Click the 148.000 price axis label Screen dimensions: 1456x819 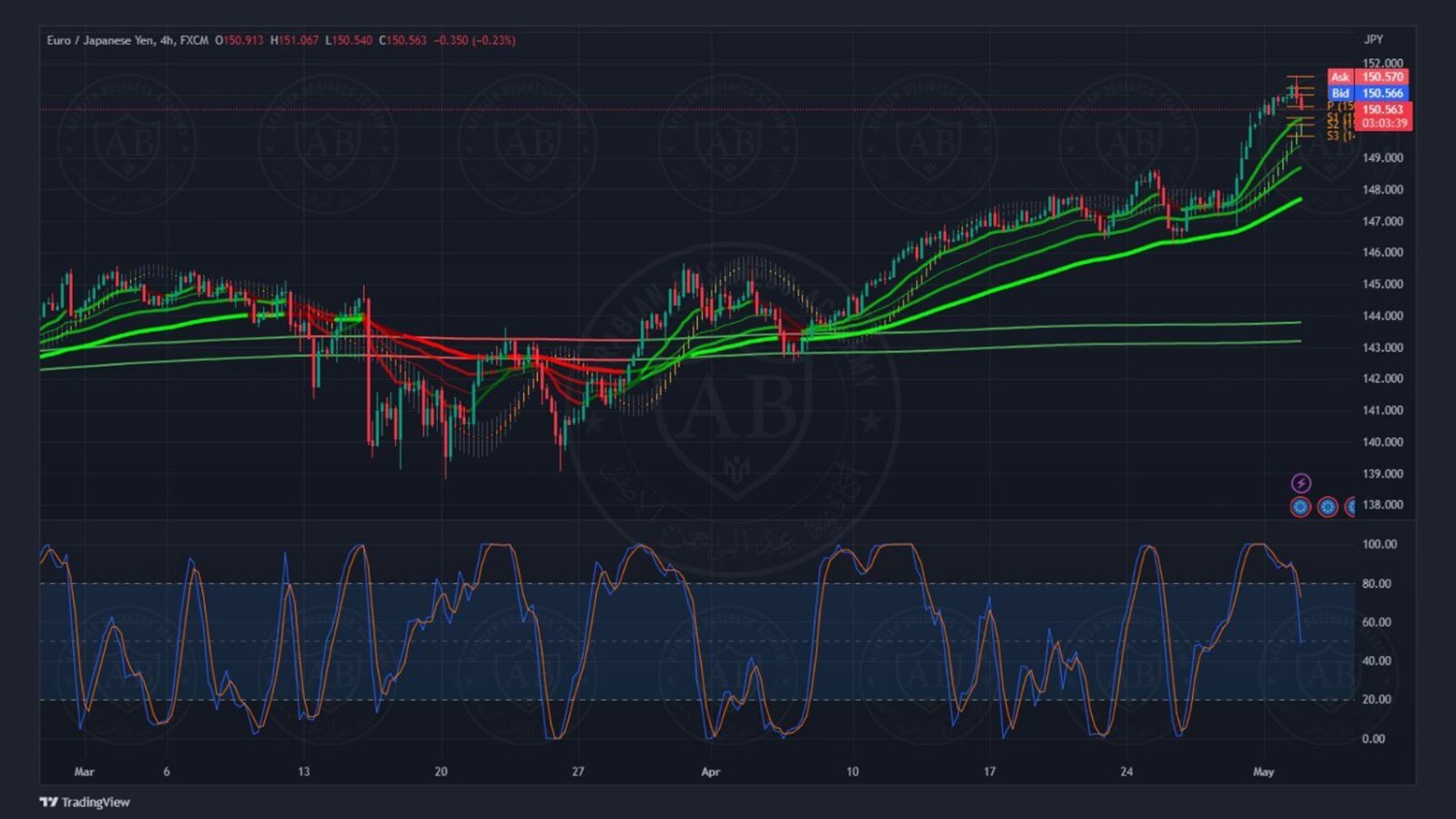[x=1382, y=189]
